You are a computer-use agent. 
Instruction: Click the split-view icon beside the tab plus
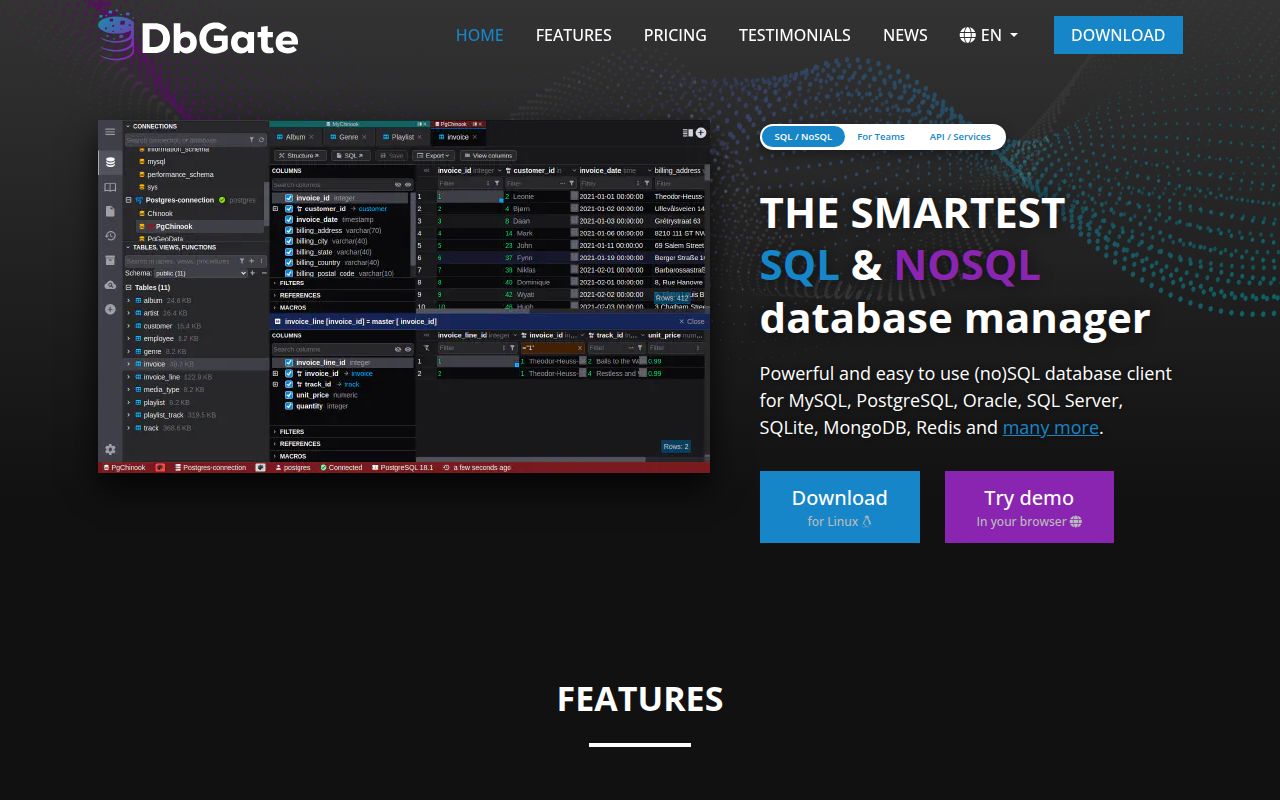(x=688, y=132)
